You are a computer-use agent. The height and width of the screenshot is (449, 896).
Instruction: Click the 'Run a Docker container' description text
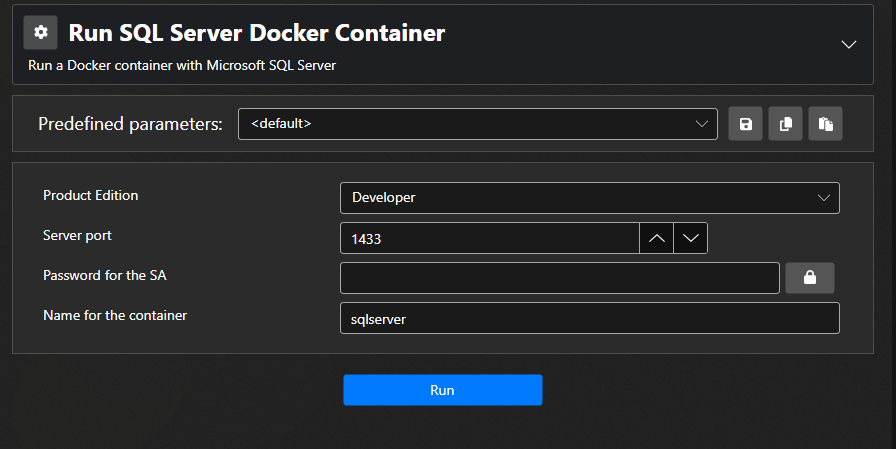pyautogui.click(x=182, y=65)
